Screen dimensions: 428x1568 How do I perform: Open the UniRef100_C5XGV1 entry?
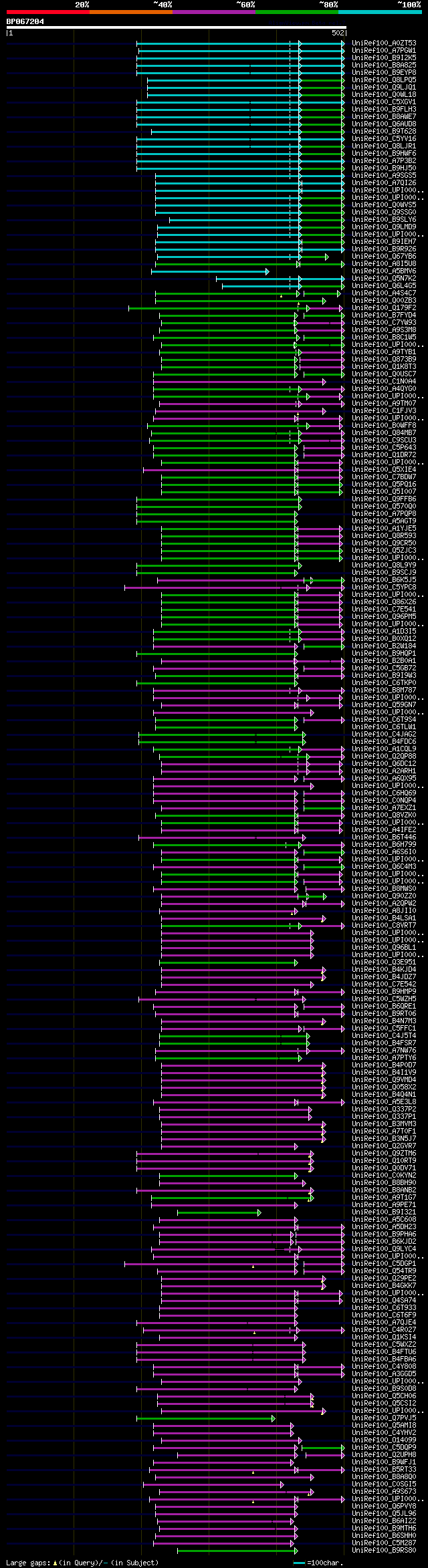[384, 102]
